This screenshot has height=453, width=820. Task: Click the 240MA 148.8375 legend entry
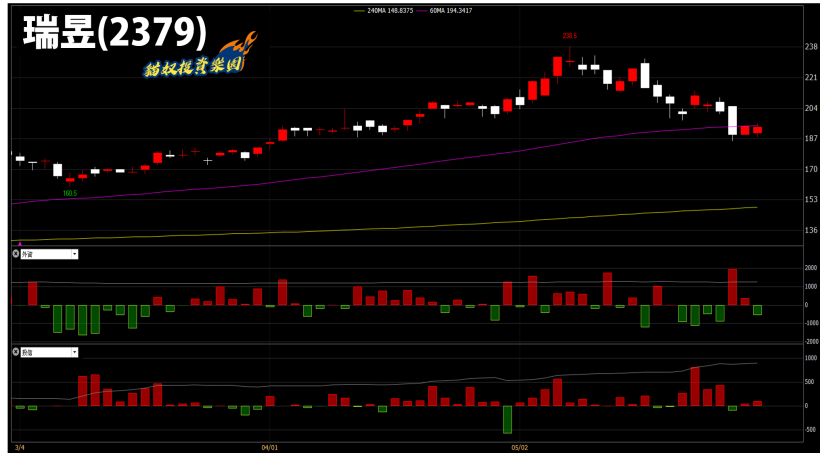tap(383, 10)
